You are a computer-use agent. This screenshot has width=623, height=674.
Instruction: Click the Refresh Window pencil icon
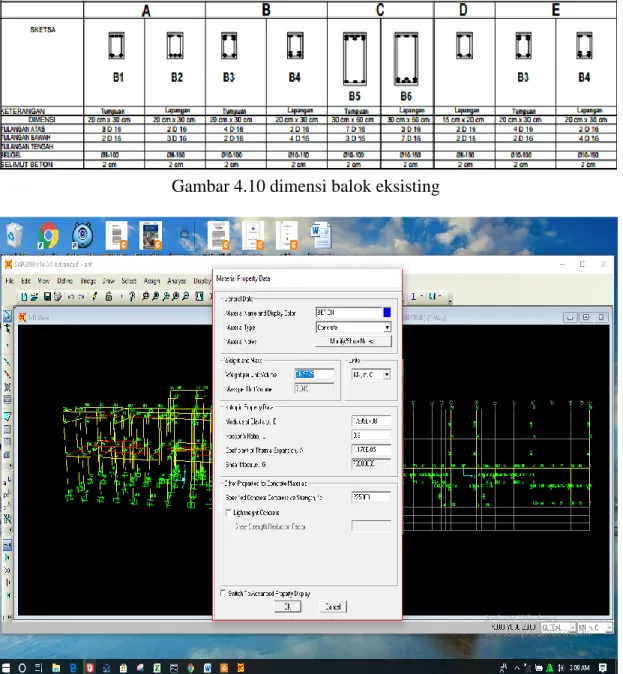[x=95, y=297]
